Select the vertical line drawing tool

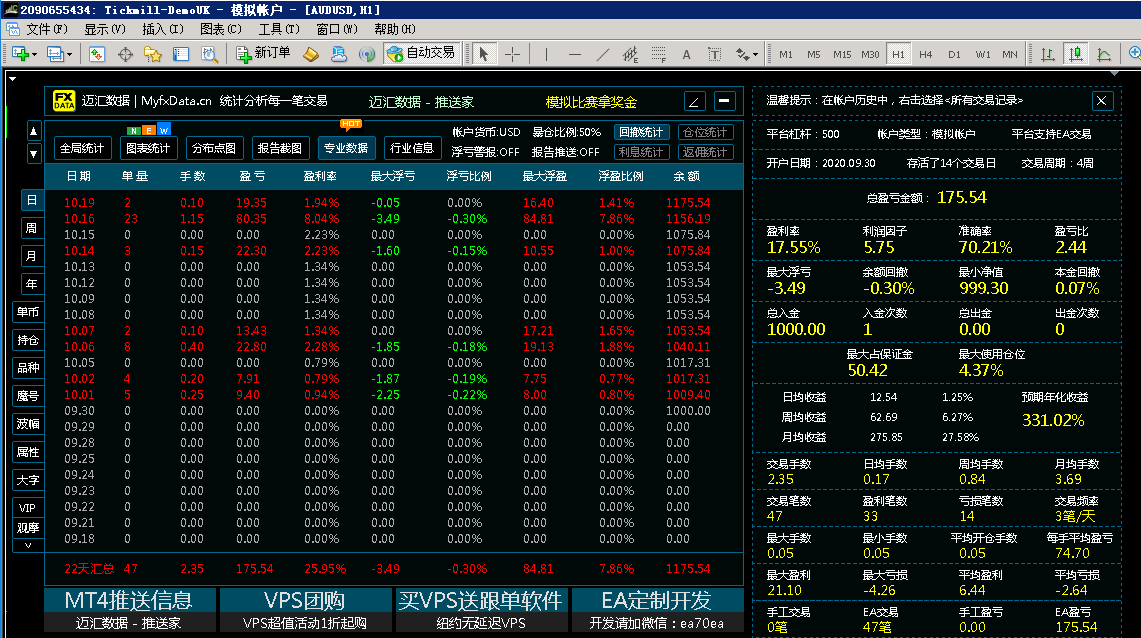[546, 54]
